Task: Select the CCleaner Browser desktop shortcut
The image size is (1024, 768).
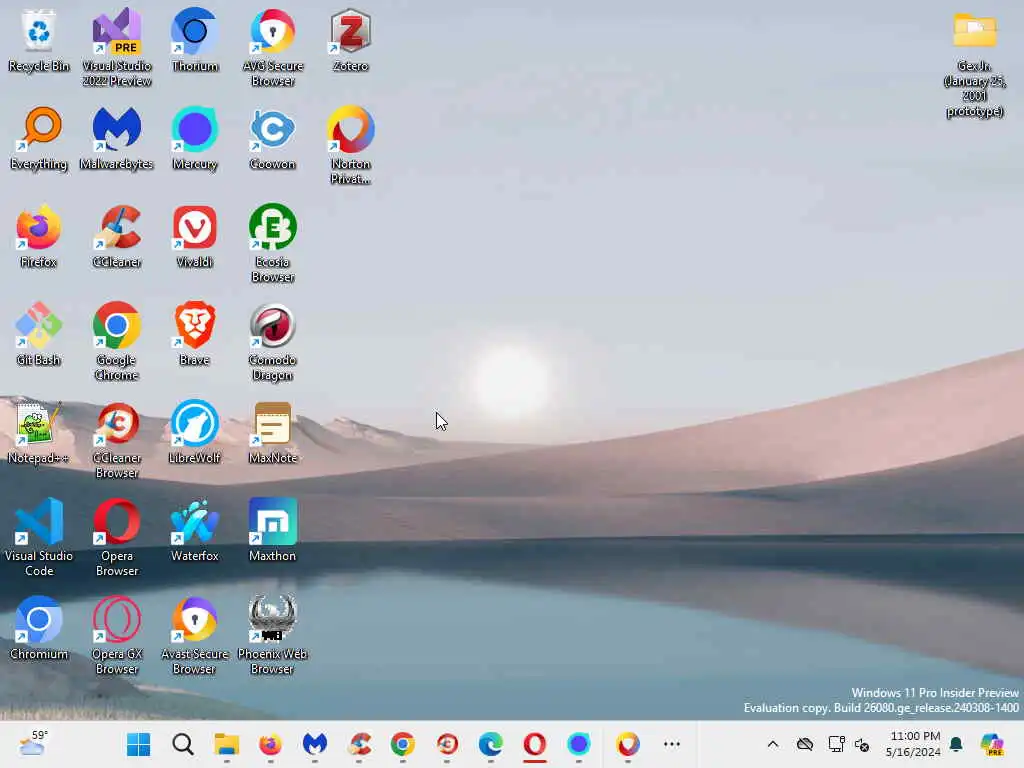Action: 117,439
